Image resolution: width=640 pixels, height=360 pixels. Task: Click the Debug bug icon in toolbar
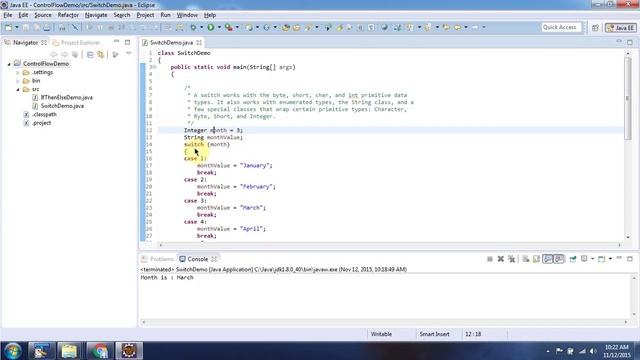click(193, 27)
